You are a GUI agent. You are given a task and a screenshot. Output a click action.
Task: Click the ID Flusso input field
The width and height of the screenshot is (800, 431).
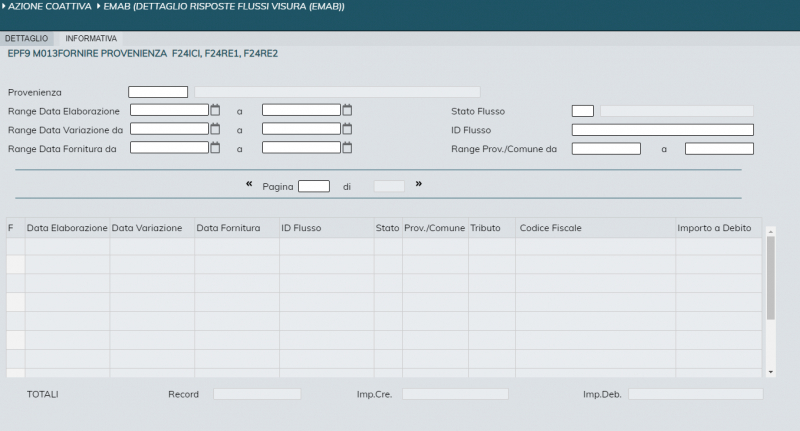click(662, 130)
